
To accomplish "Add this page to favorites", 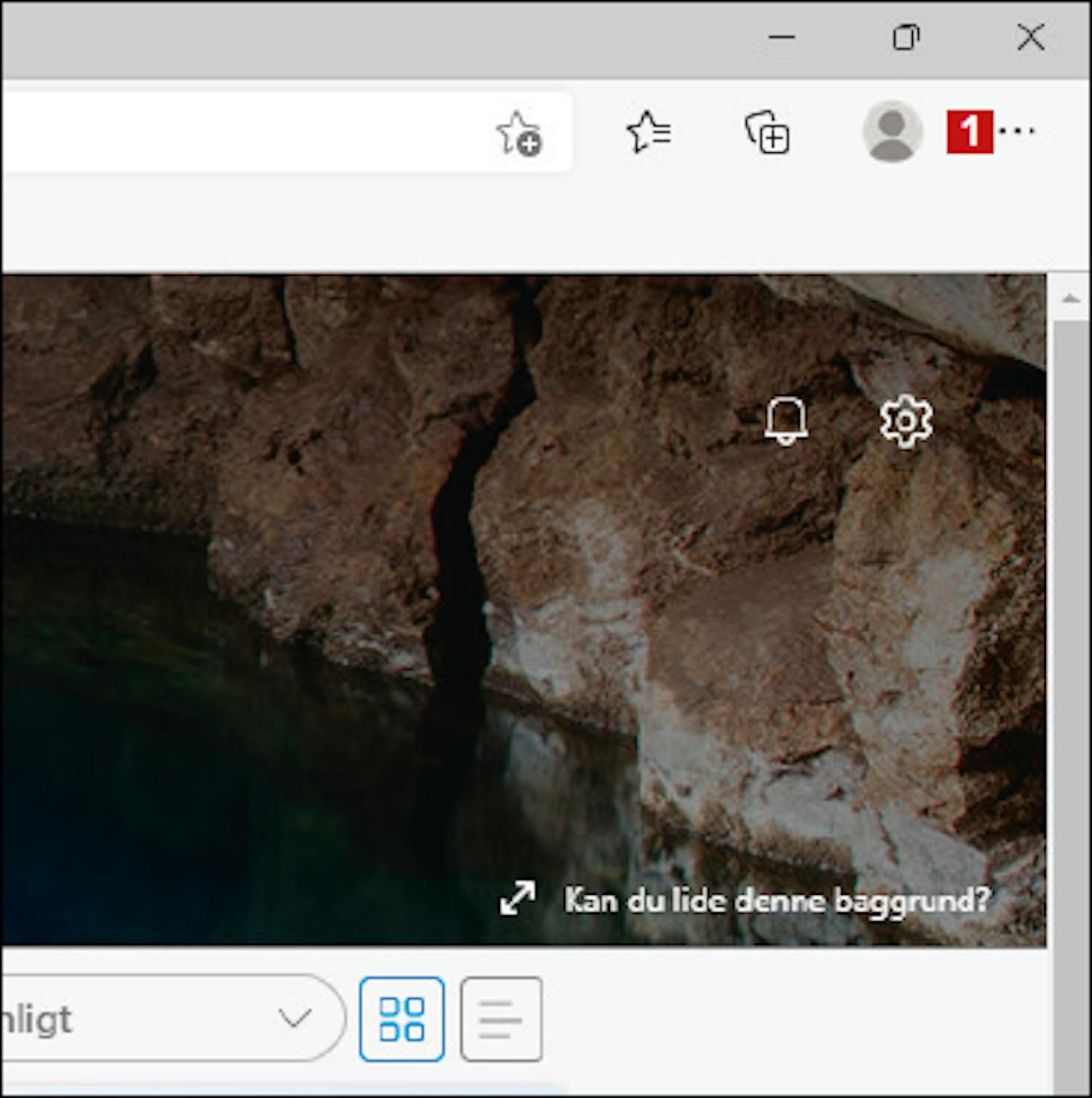I will click(x=518, y=133).
